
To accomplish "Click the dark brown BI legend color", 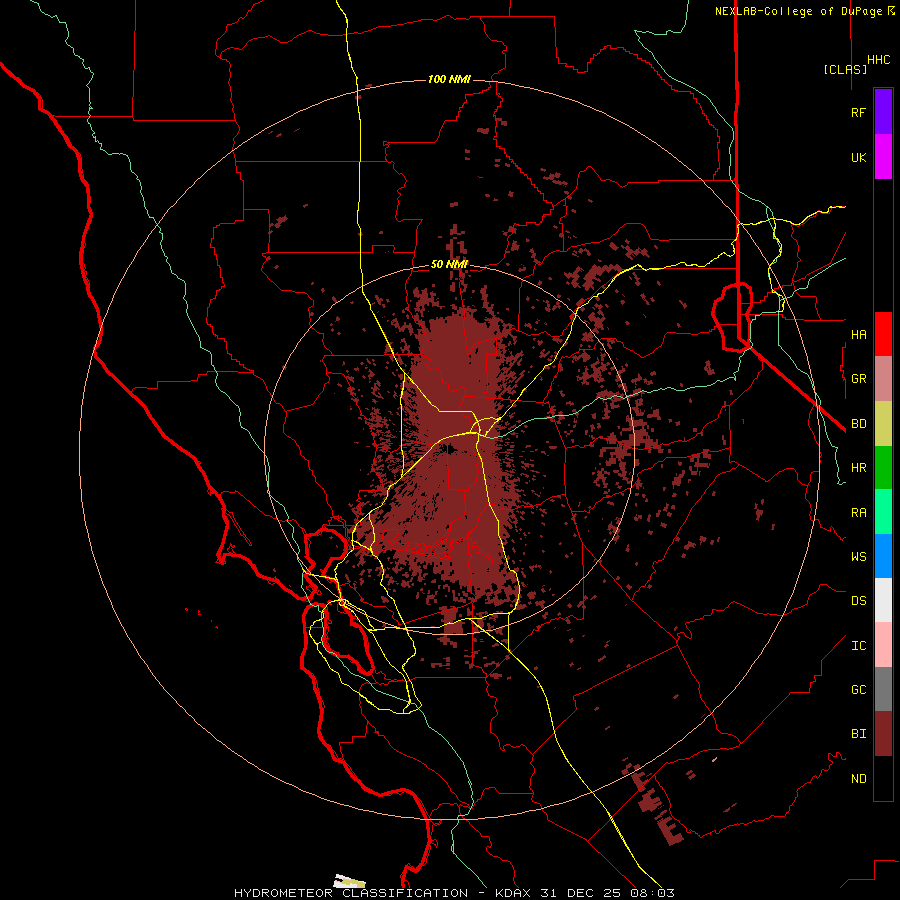I will coord(883,734).
